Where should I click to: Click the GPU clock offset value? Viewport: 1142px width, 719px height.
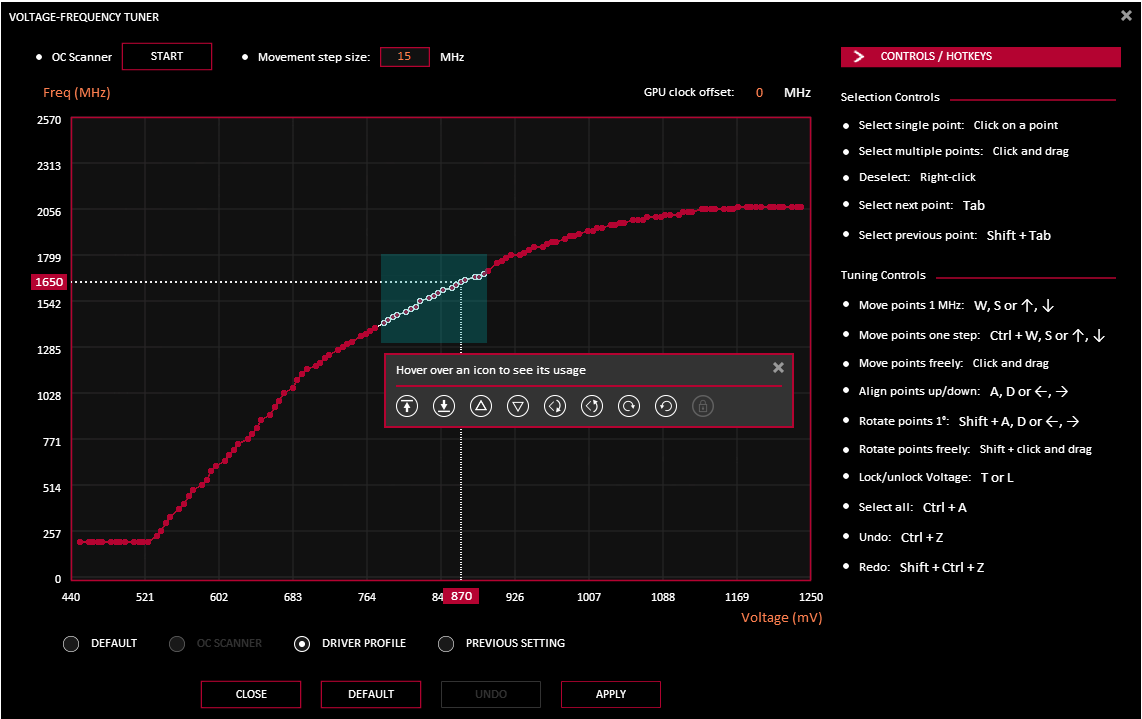(x=759, y=93)
